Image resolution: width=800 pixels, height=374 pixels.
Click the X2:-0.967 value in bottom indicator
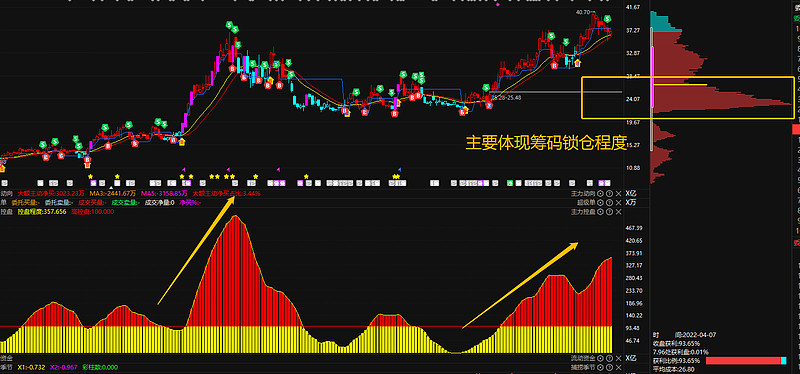point(63,367)
